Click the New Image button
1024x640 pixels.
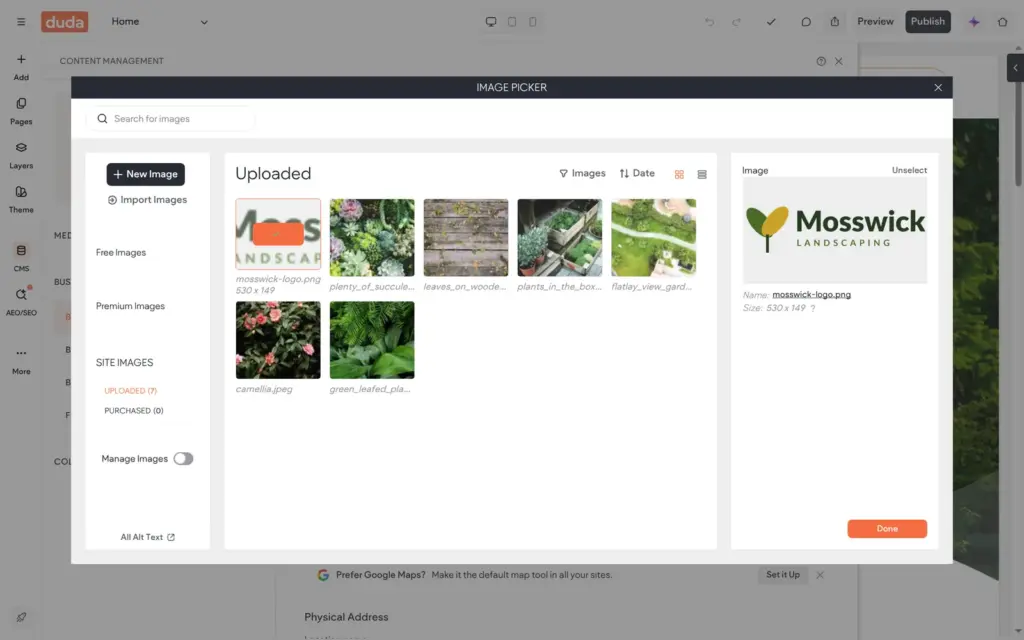tap(146, 174)
